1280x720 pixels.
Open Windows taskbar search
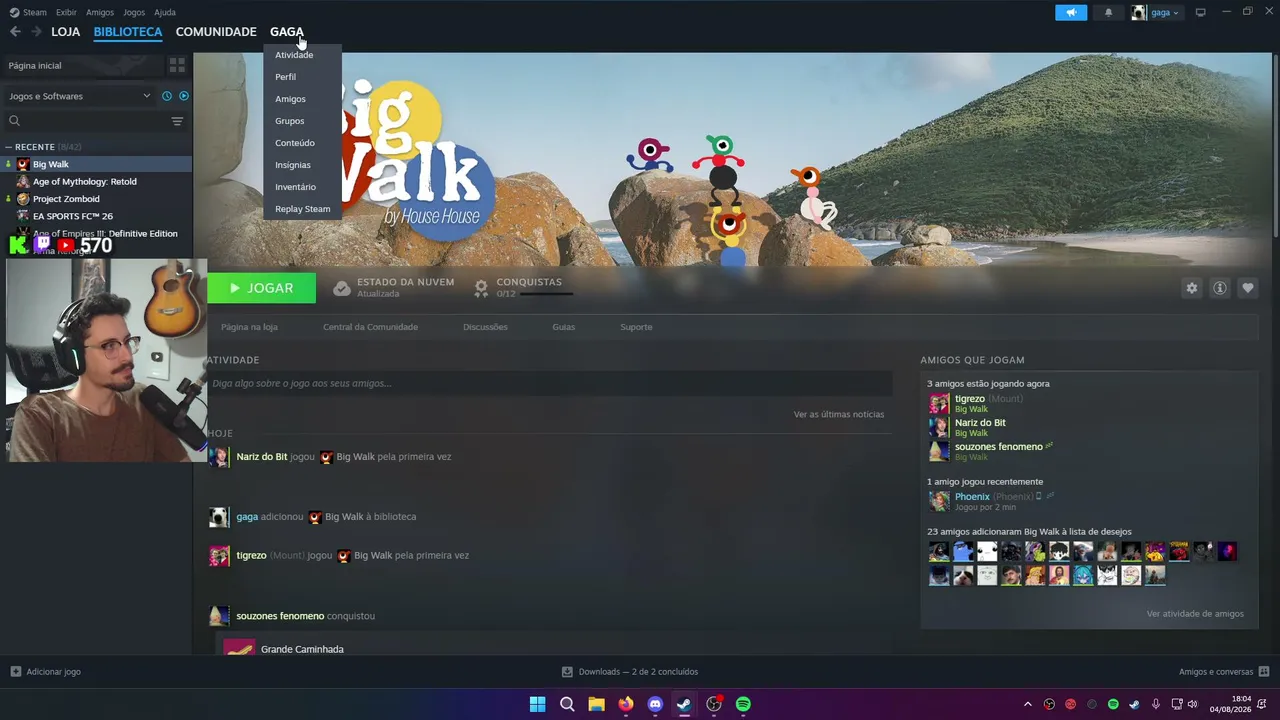coord(567,704)
